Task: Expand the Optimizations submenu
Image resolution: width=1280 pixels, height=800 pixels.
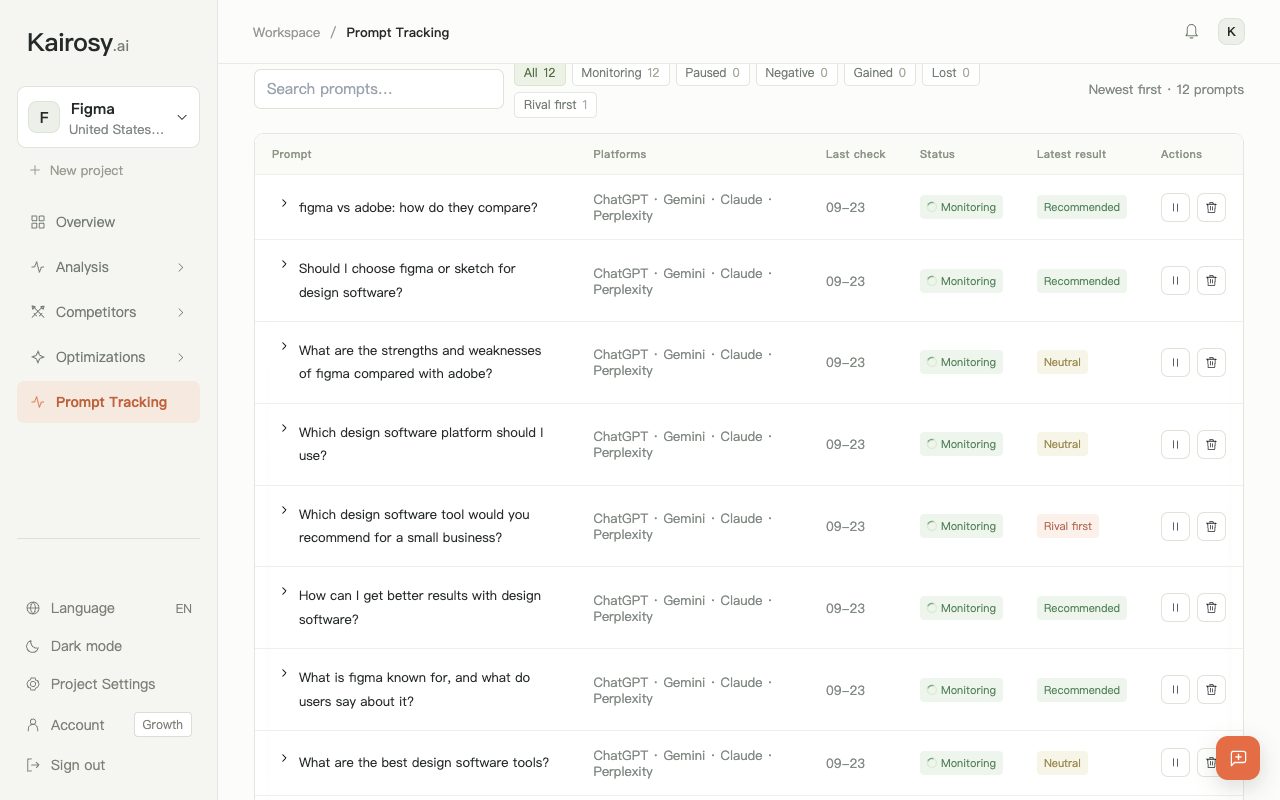Action: [108, 357]
